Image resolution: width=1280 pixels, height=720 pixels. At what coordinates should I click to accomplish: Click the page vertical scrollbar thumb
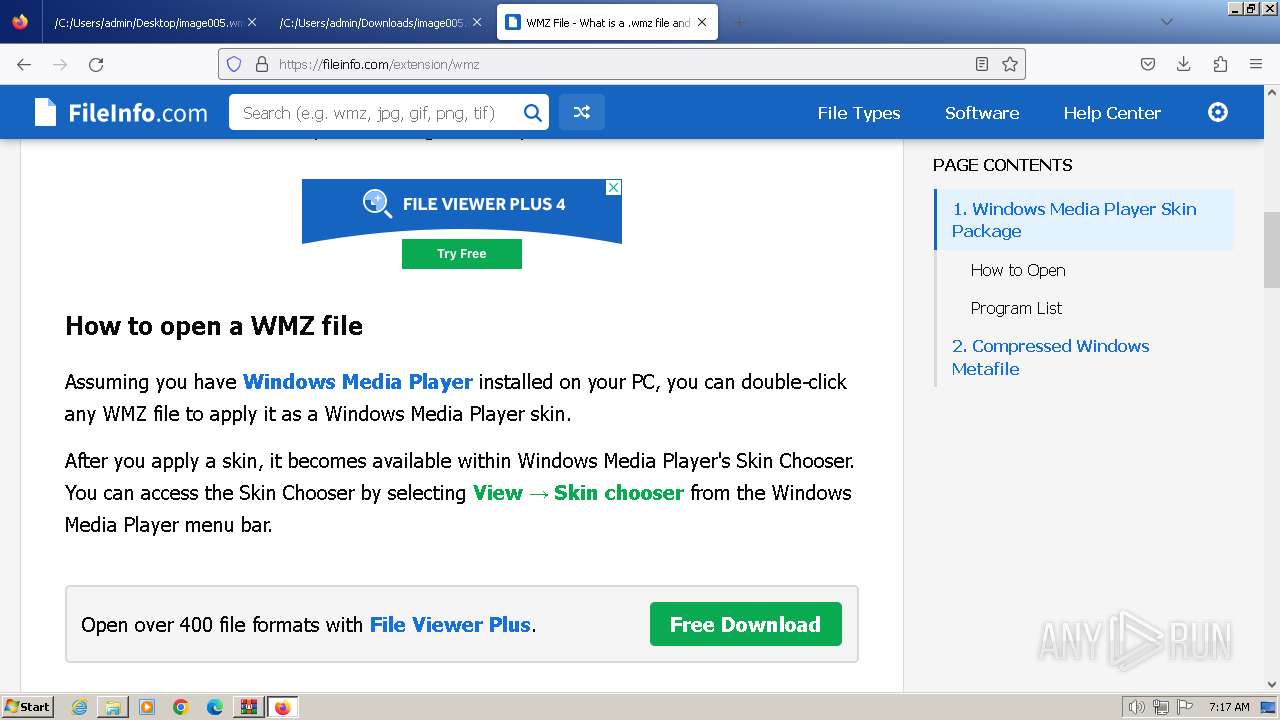point(1271,249)
